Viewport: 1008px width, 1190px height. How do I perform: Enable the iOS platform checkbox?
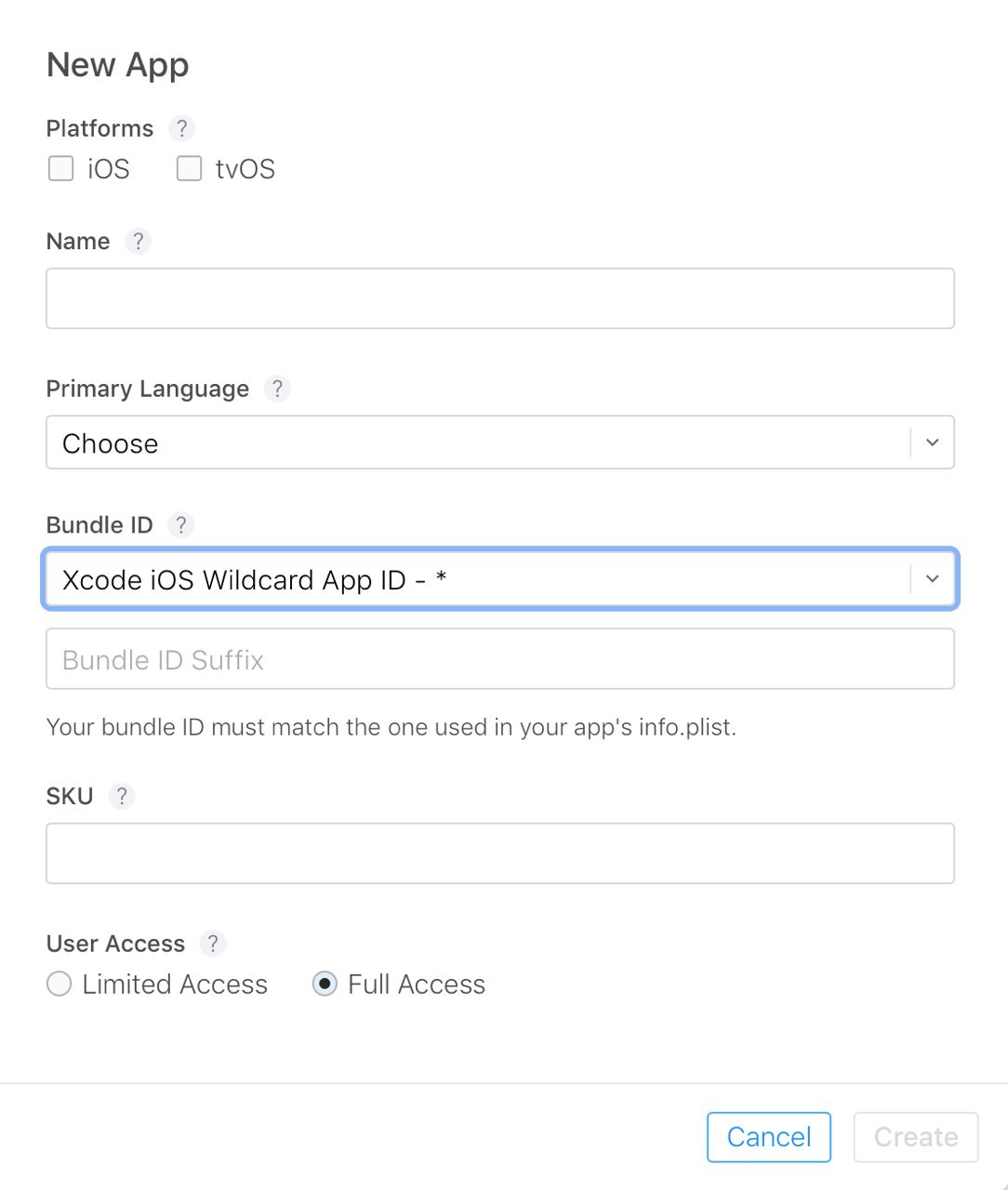(61, 168)
